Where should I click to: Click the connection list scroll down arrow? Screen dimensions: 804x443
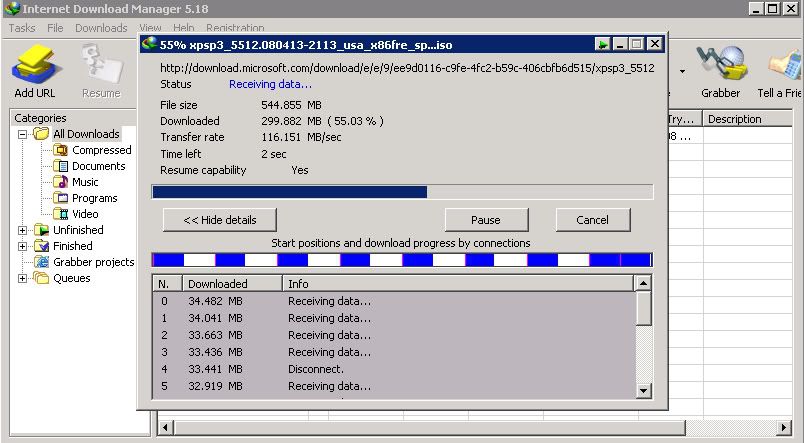[x=643, y=390]
